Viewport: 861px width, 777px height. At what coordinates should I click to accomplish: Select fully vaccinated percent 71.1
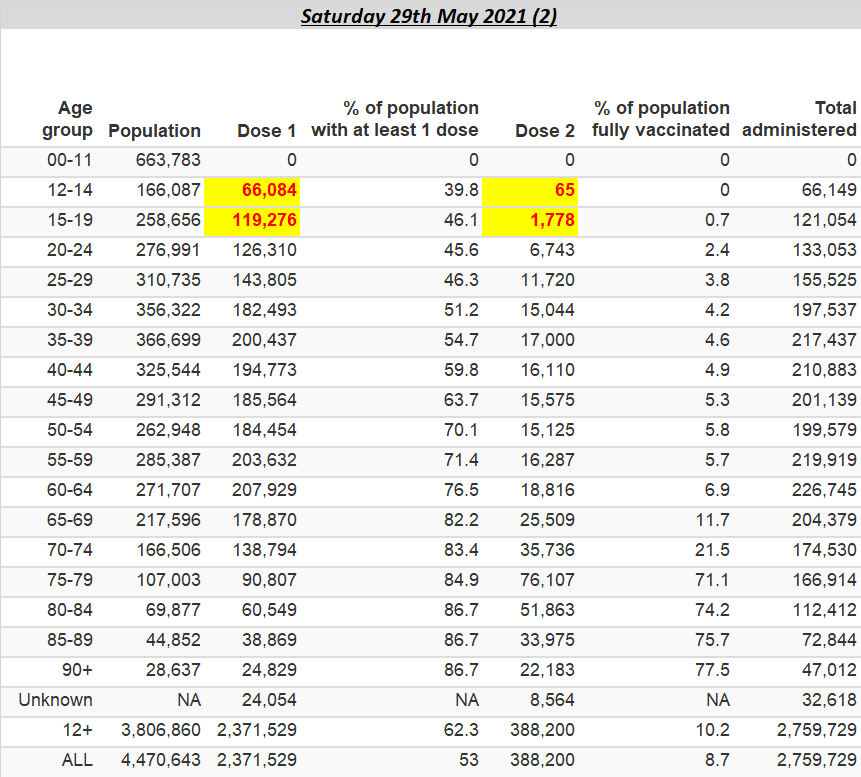pyautogui.click(x=713, y=580)
